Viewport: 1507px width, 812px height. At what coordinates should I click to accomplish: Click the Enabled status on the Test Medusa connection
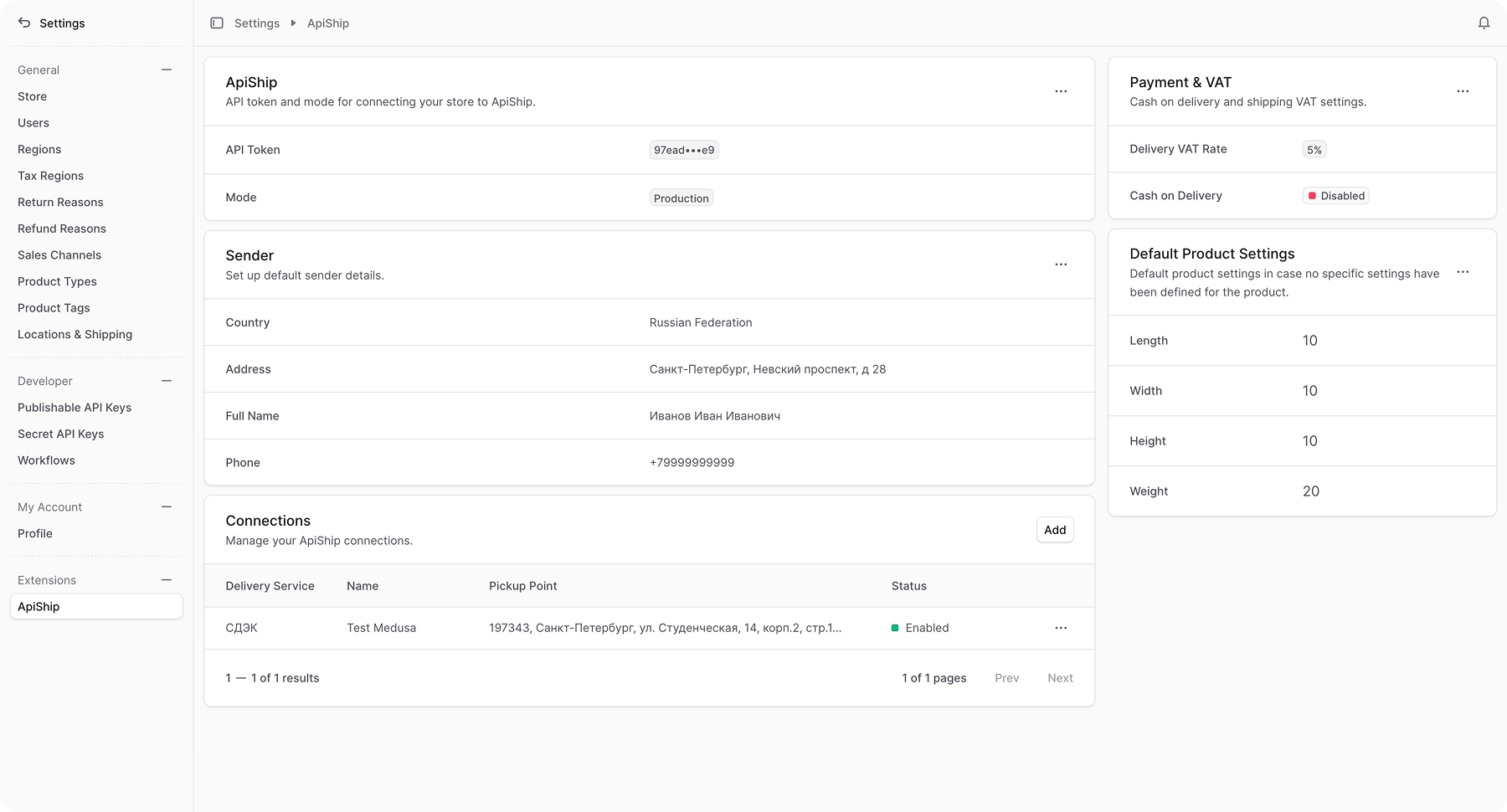(x=921, y=628)
